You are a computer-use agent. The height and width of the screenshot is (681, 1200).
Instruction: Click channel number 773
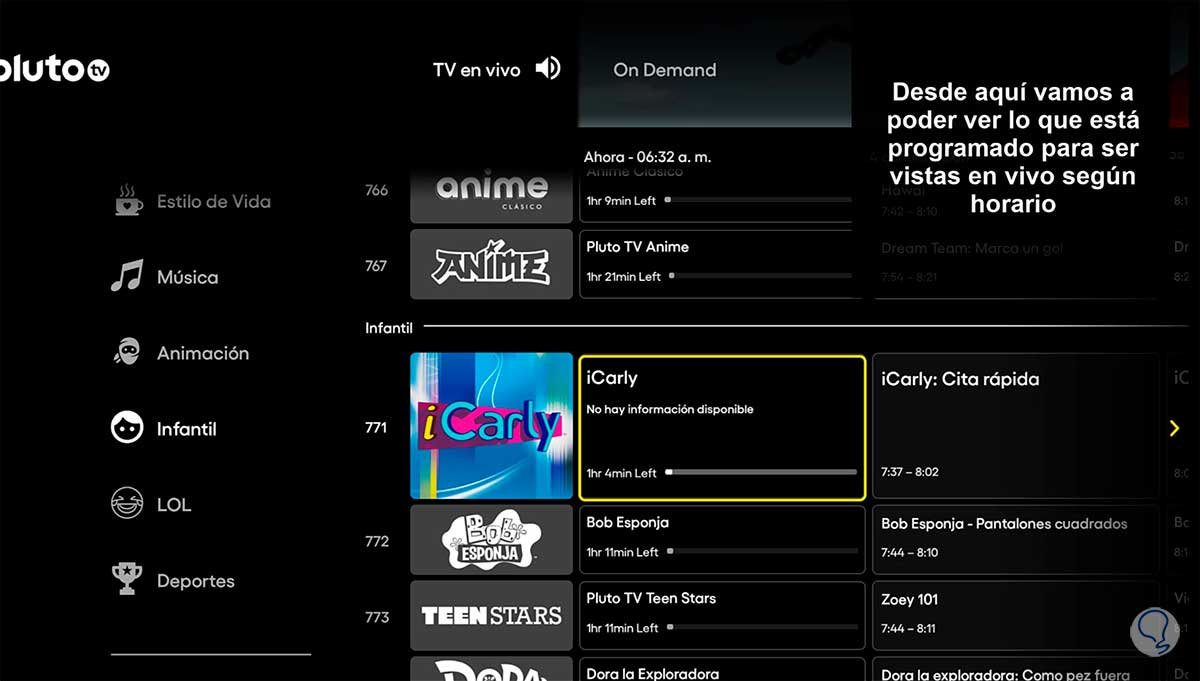[x=376, y=617]
